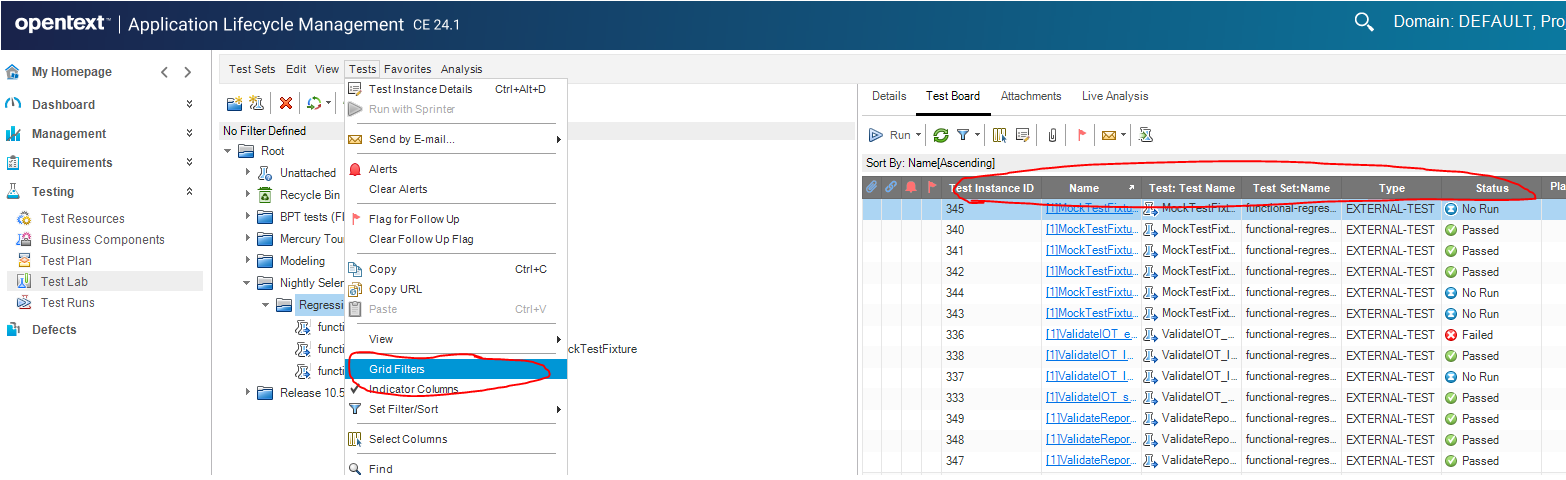Click the follow-up flag column header icon
Image resolution: width=1566 pixels, height=480 pixels.
tap(931, 187)
